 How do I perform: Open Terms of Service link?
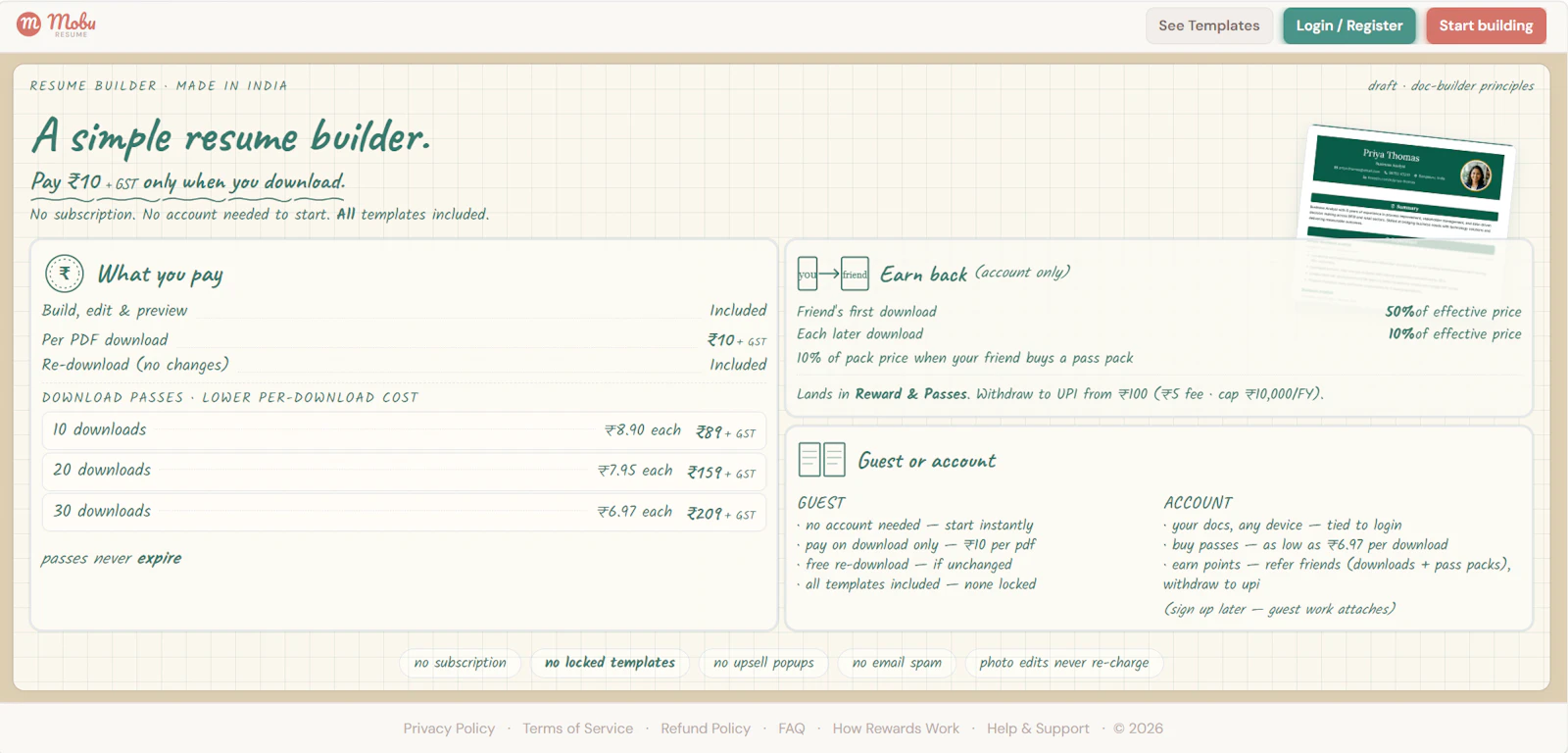click(577, 728)
